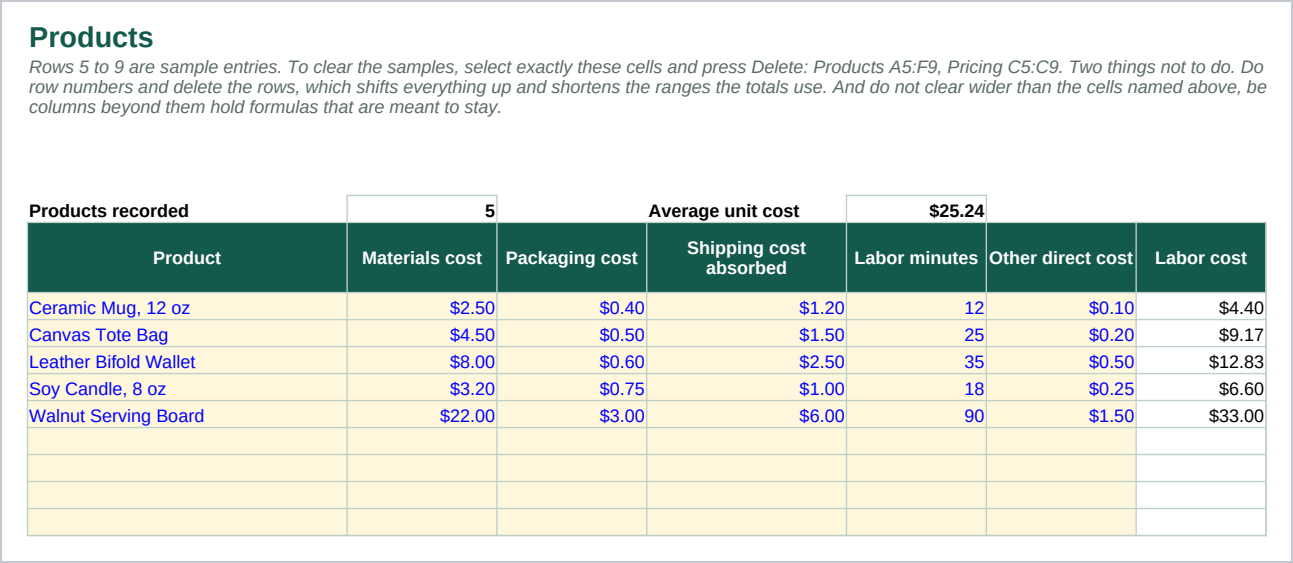Select Walnut Serving Board packaging cost $3.00
The width and height of the screenshot is (1293, 563).
(572, 415)
